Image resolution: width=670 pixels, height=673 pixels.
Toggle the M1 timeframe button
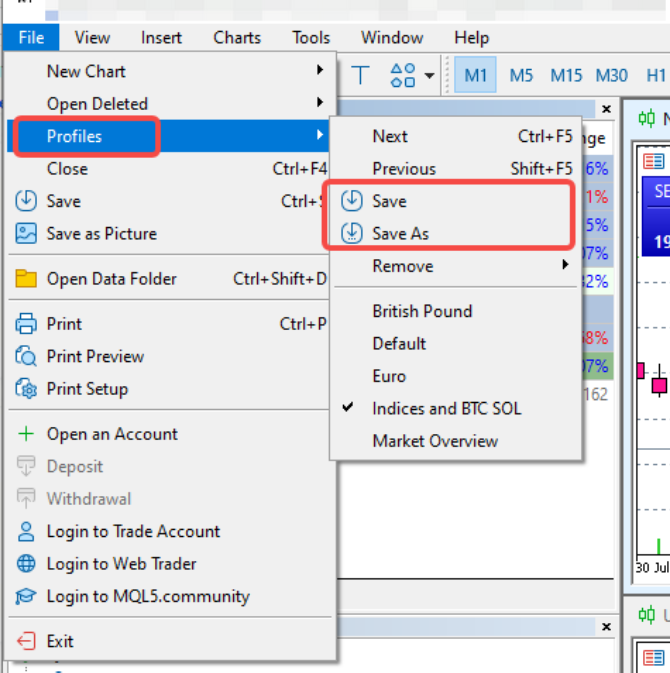pyautogui.click(x=476, y=75)
